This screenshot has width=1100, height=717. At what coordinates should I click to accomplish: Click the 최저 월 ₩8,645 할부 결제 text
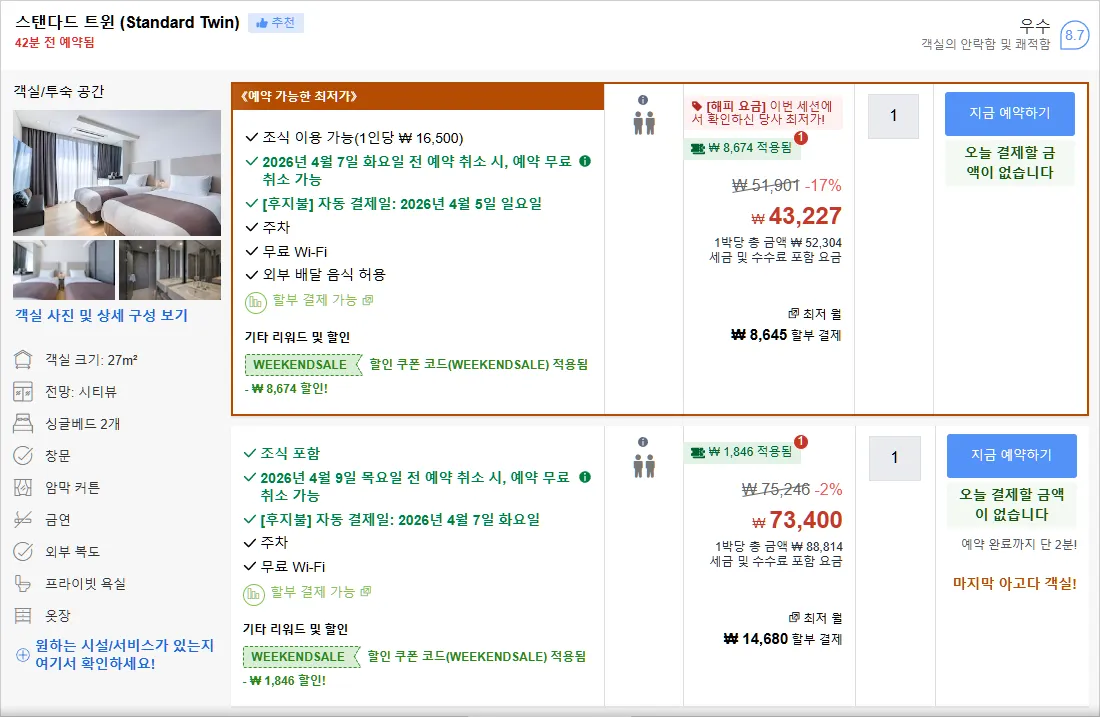[786, 325]
